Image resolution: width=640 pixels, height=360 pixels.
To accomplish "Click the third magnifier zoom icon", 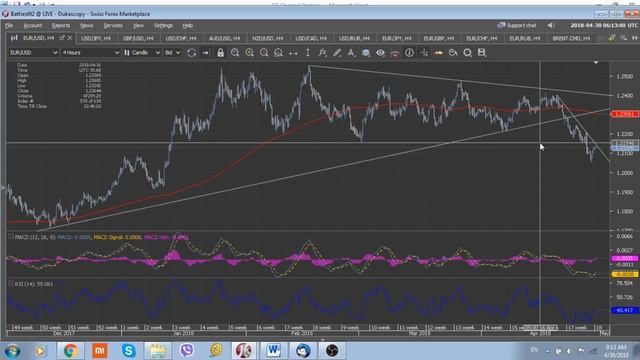I will (264, 53).
